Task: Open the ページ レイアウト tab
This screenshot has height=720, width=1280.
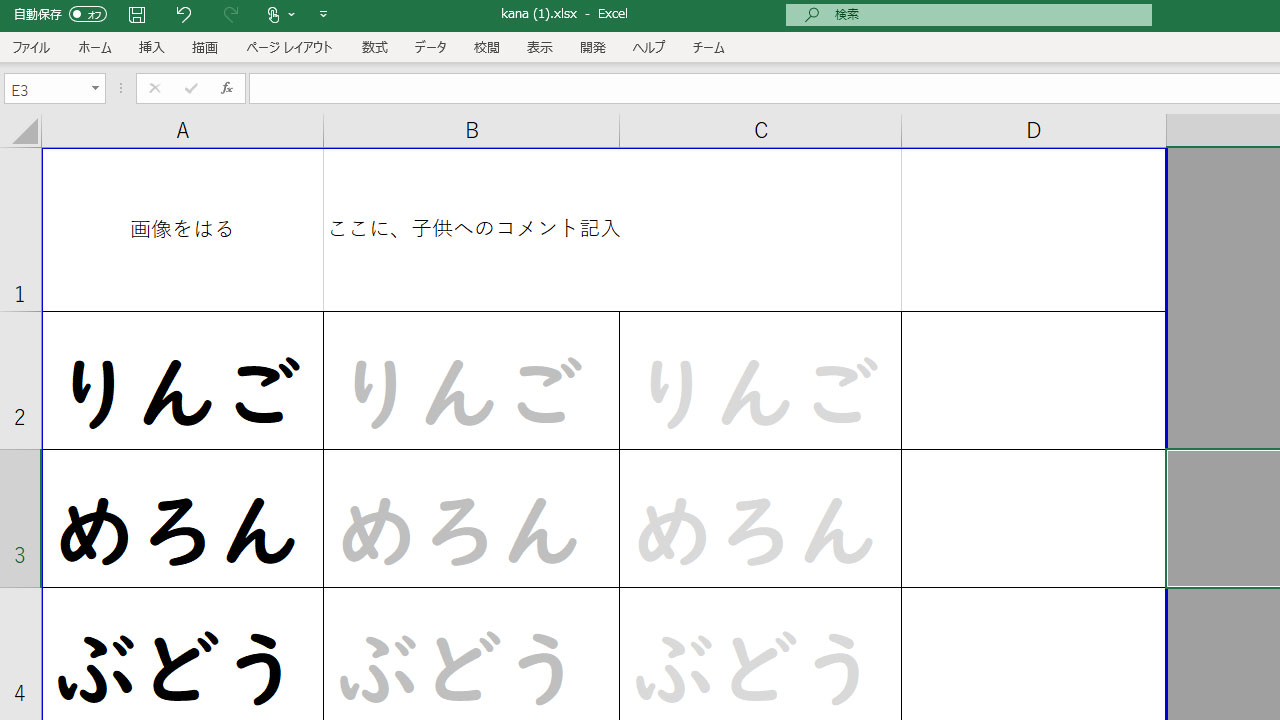Action: [289, 47]
